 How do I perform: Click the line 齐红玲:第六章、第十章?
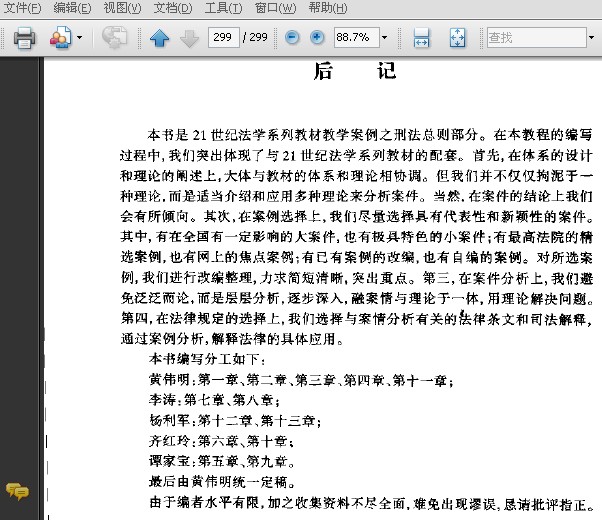pyautogui.click(x=221, y=441)
